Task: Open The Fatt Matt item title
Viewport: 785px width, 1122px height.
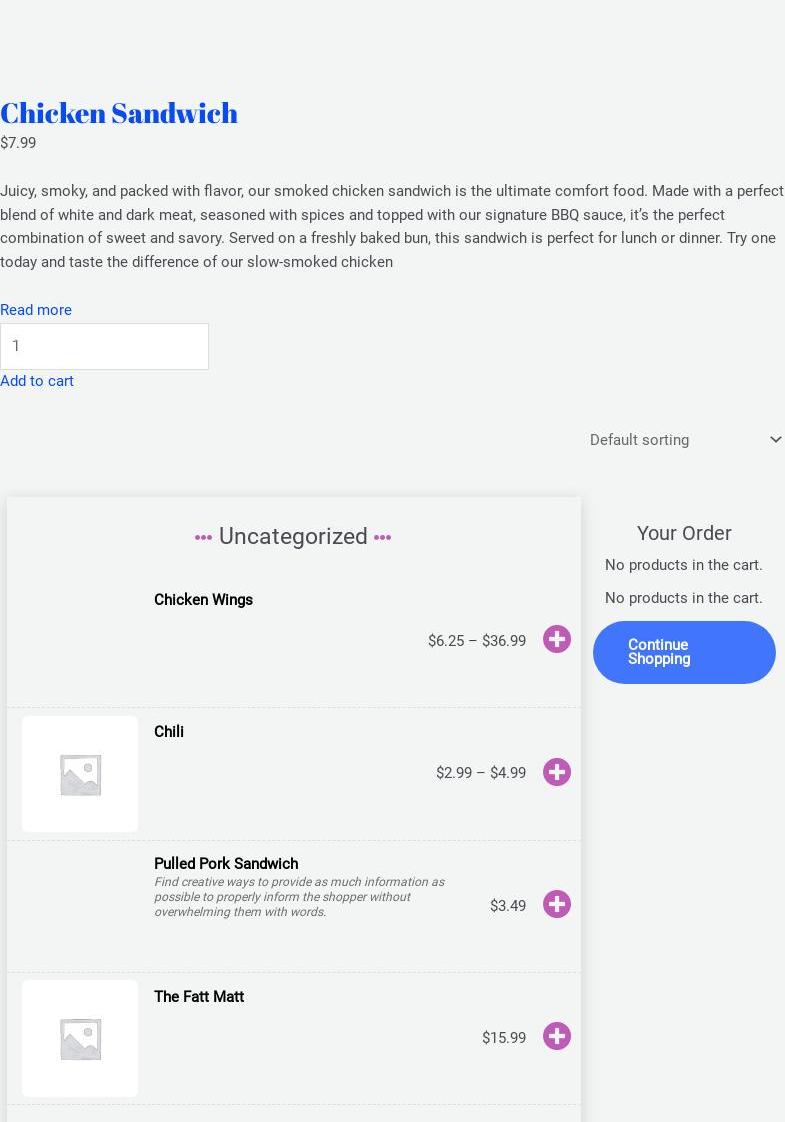Action: [199, 997]
